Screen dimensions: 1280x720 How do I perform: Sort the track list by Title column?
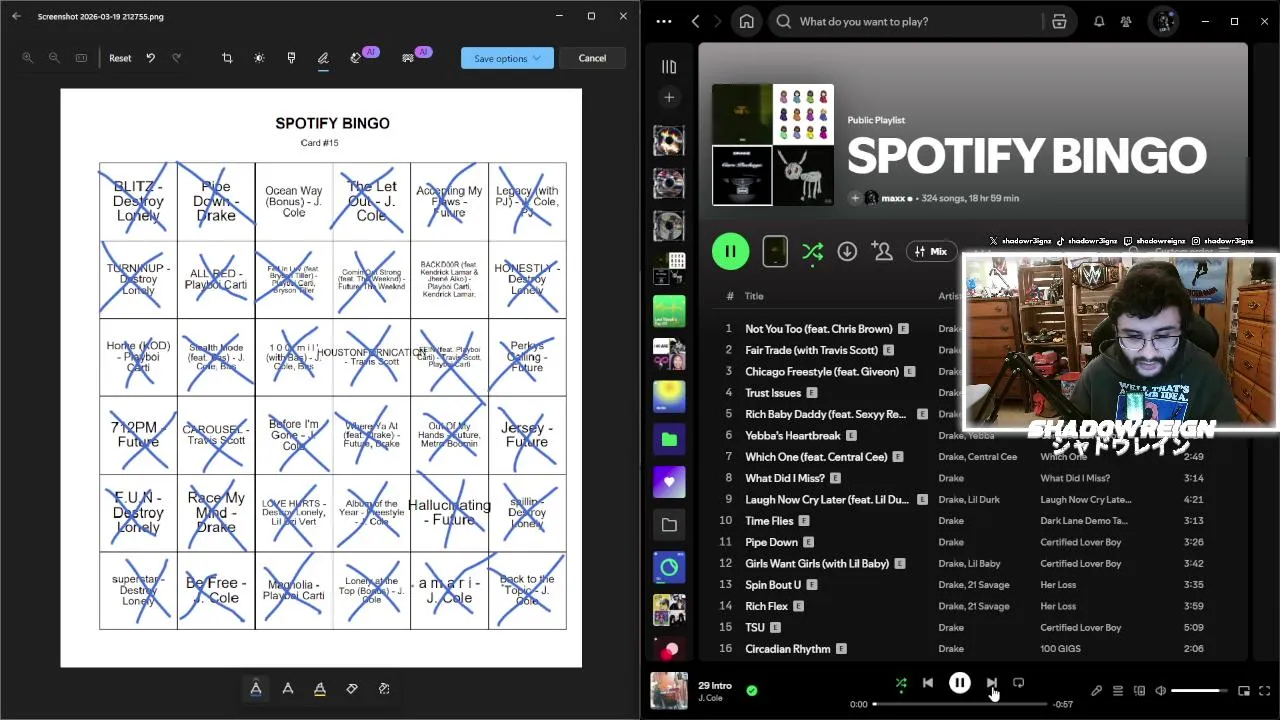[754, 296]
